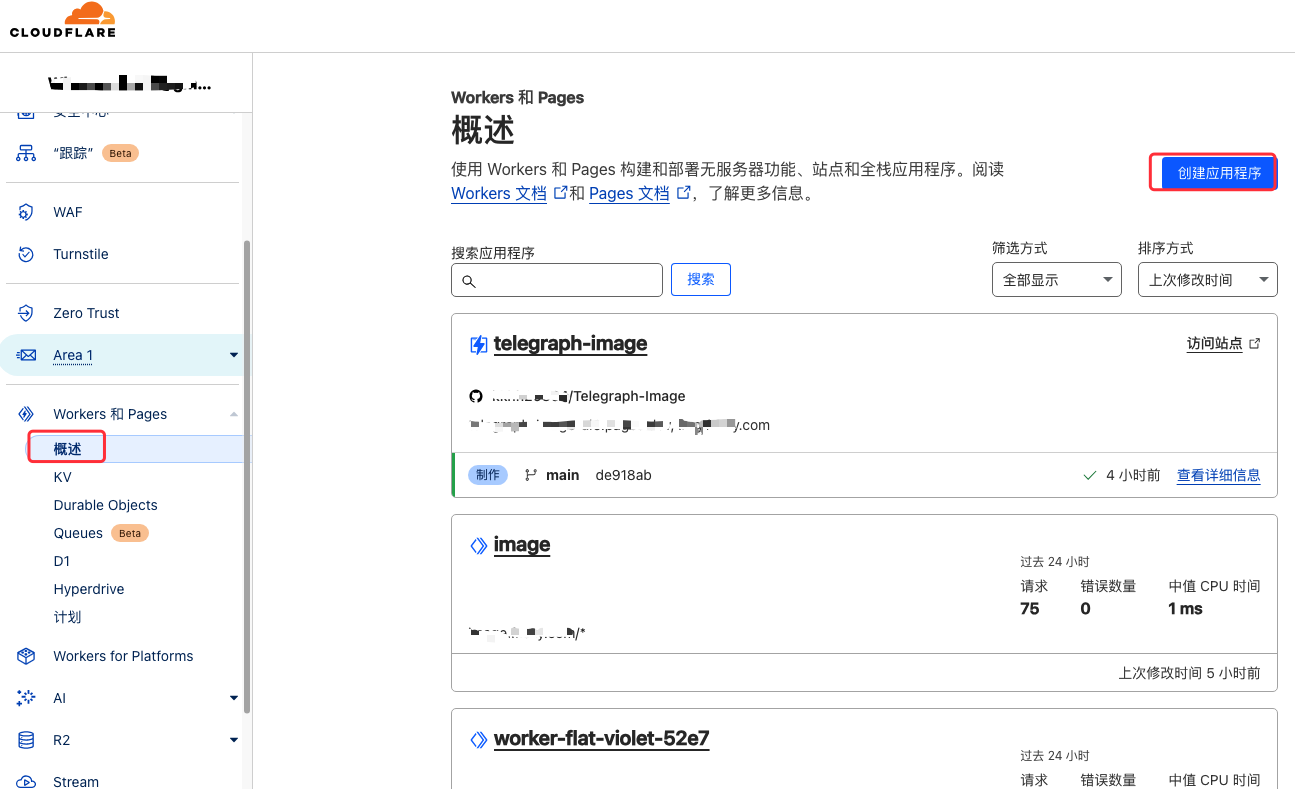The height and width of the screenshot is (789, 1295).
Task: Click external-link icon beside Workers 文档
Action: pyautogui.click(x=561, y=192)
